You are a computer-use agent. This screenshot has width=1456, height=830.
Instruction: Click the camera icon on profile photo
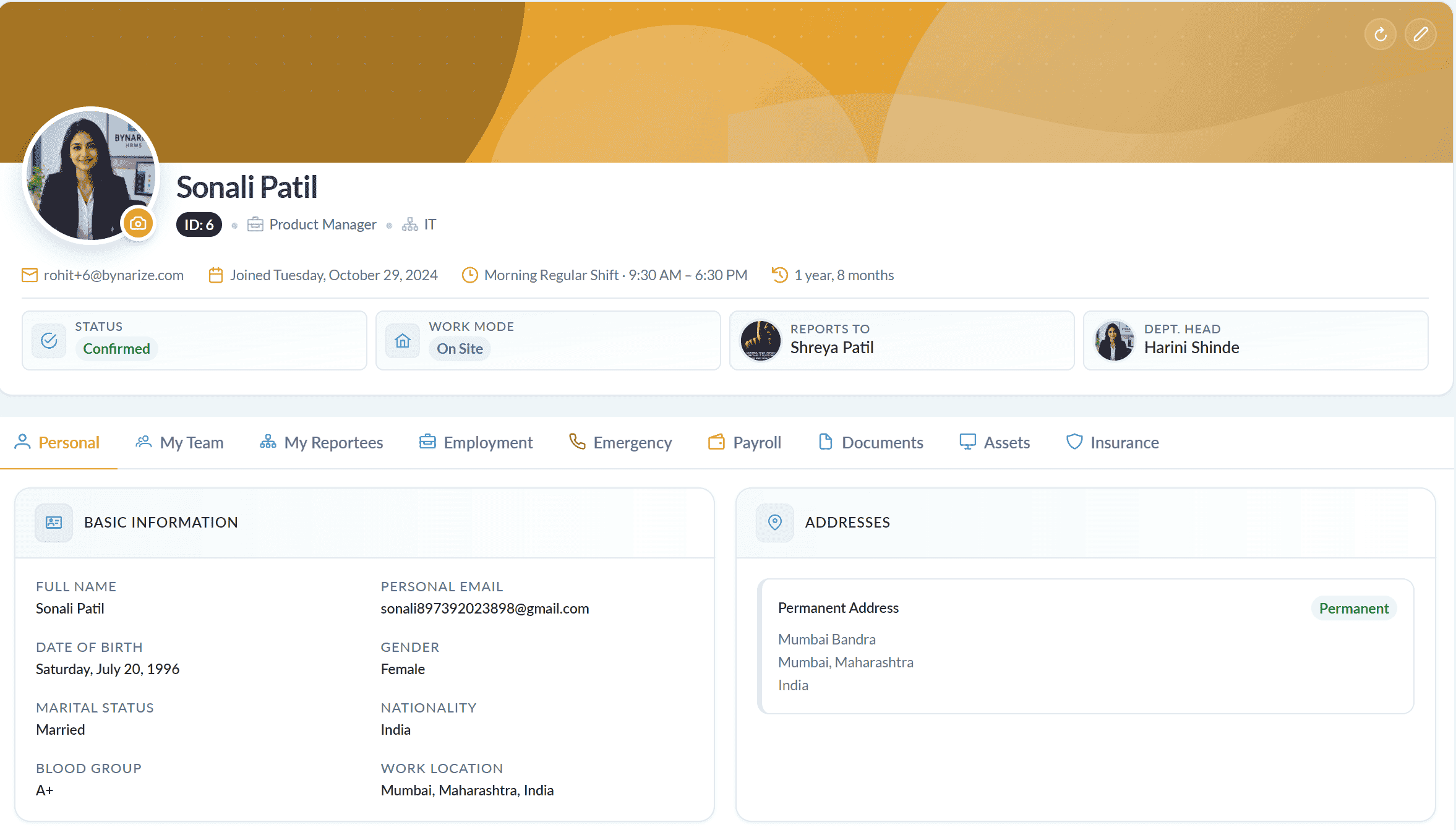[138, 223]
